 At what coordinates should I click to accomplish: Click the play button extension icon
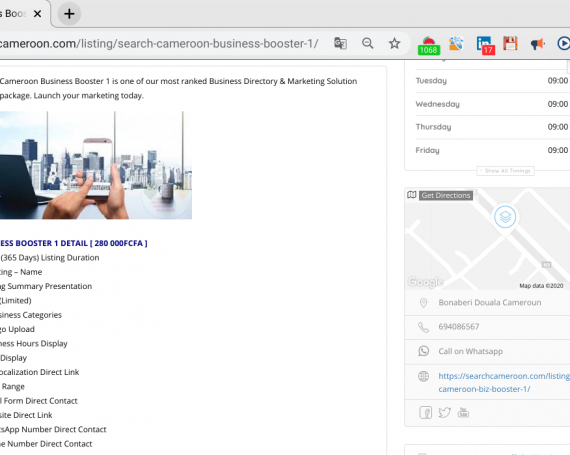564,44
